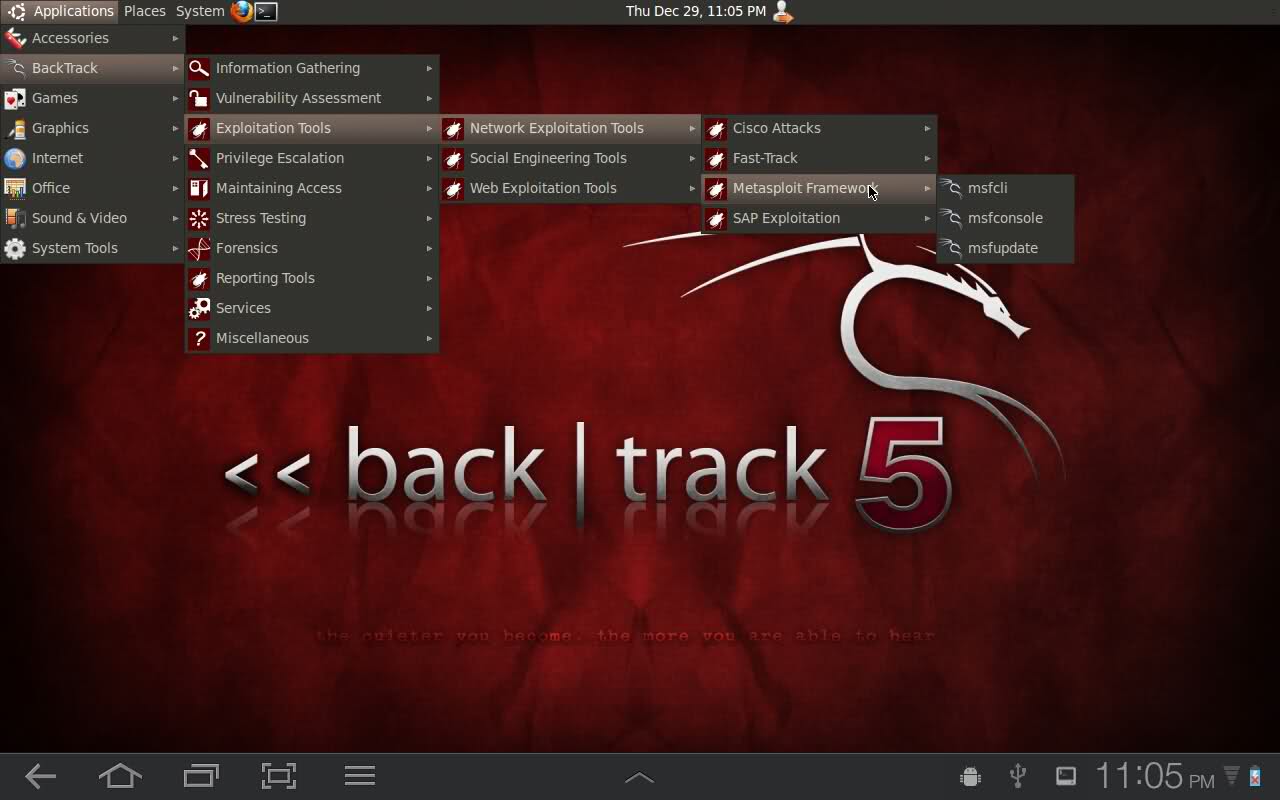
Task: Open the Fast-Track submenu
Action: (x=819, y=158)
